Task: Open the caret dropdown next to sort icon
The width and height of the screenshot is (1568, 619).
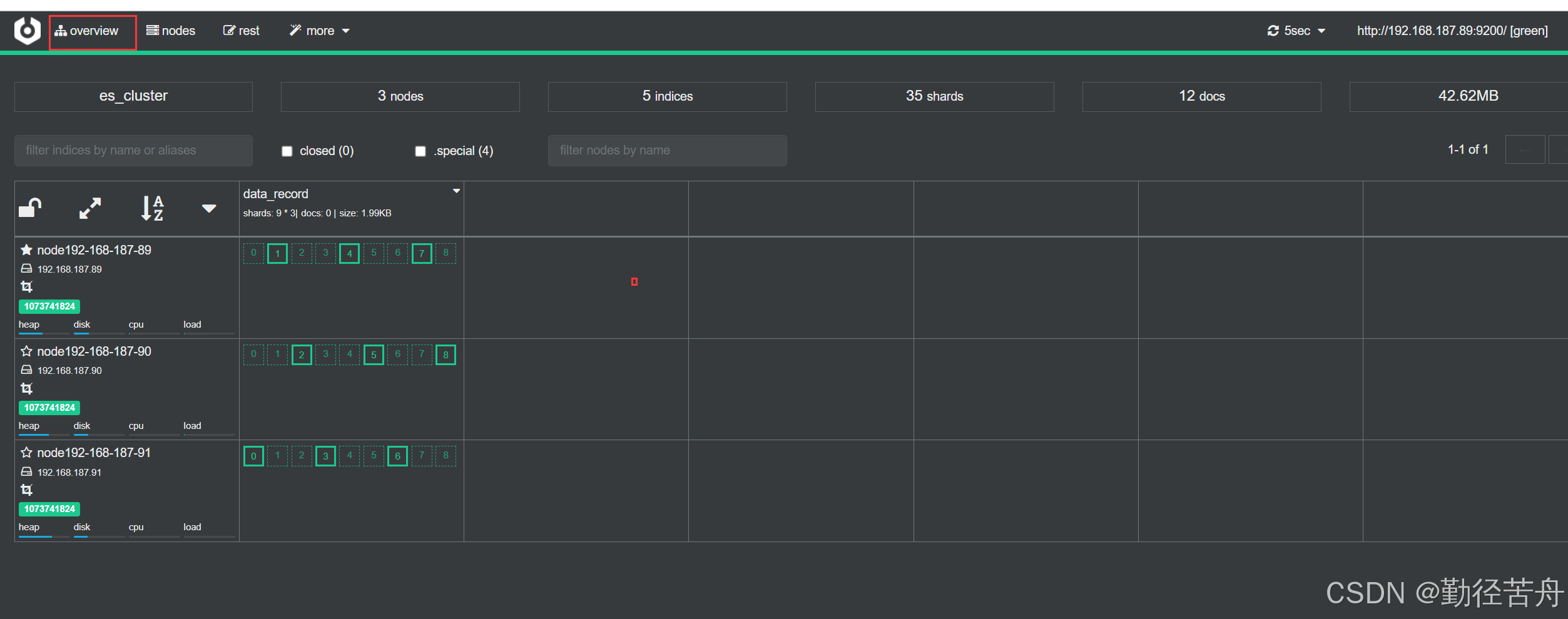Action: tap(209, 208)
